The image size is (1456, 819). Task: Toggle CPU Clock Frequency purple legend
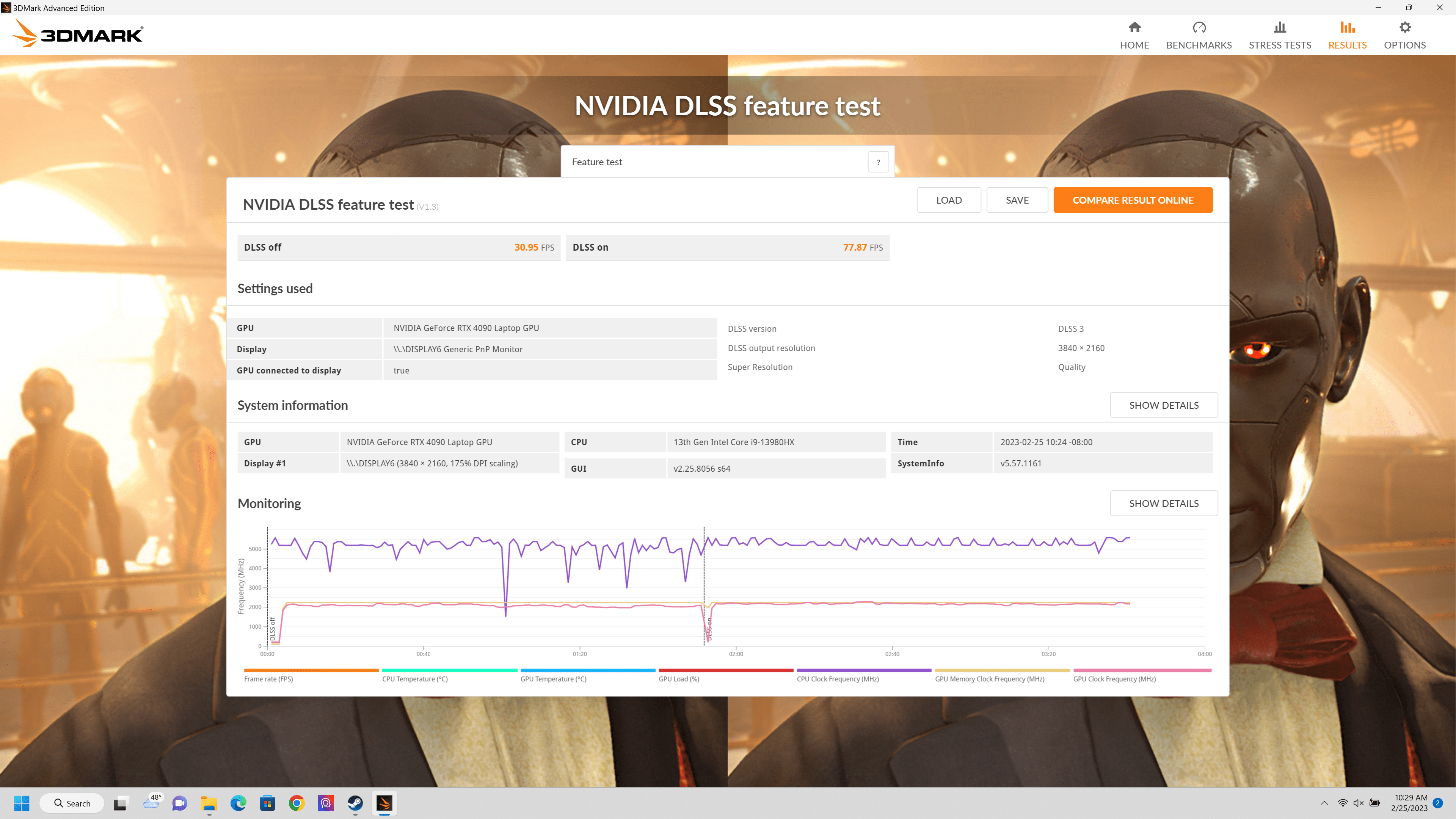point(838,678)
